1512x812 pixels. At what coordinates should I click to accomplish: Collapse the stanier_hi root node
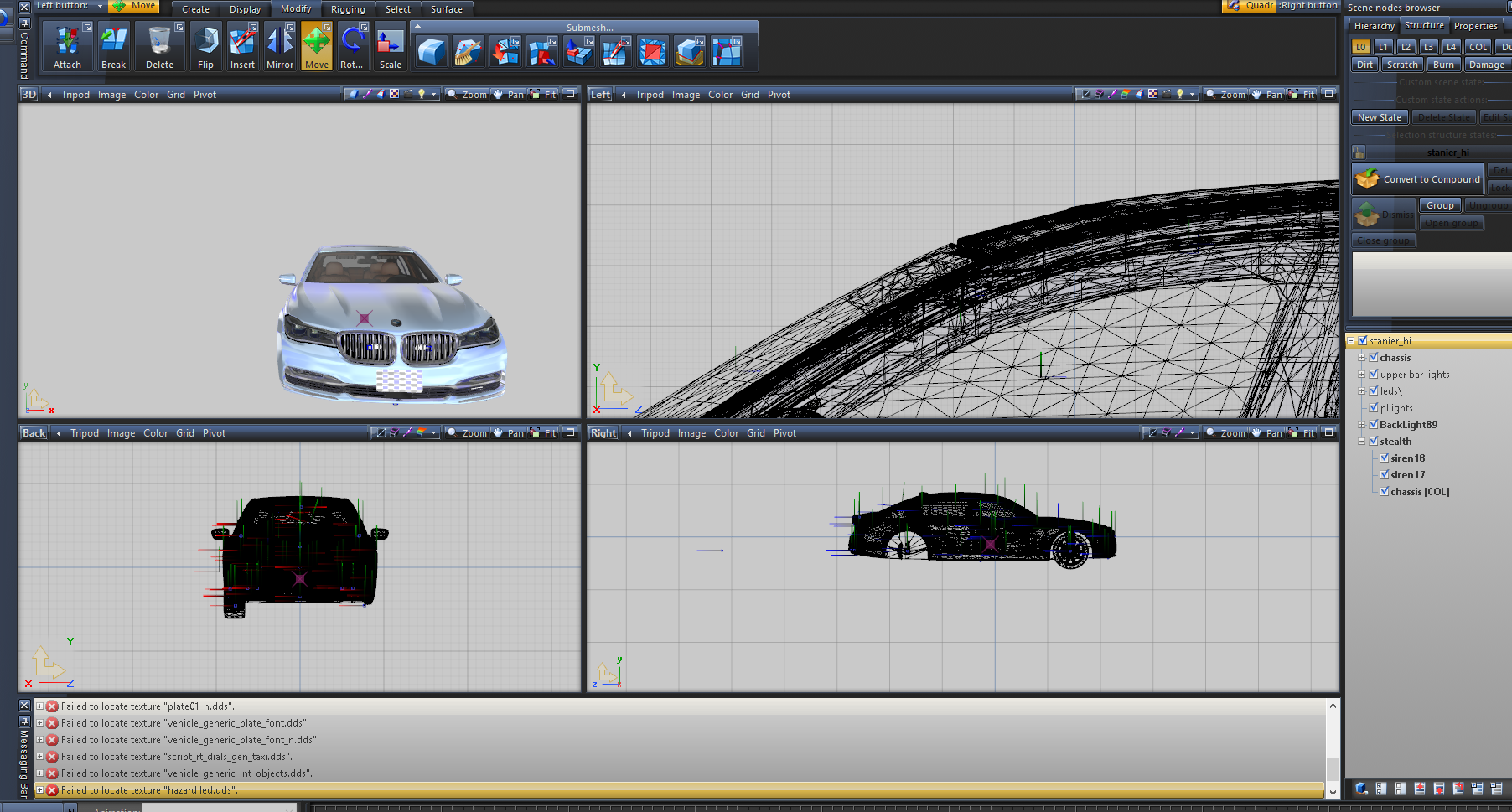1351,341
